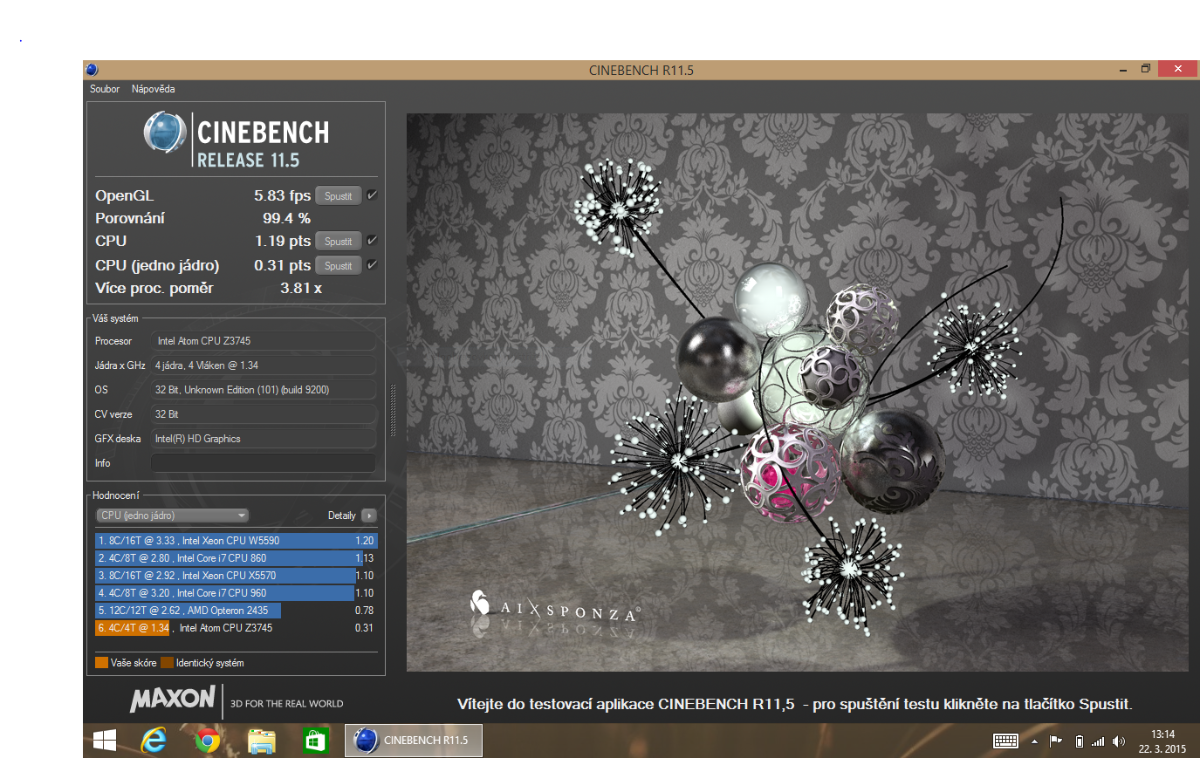This screenshot has height=758, width=1200.
Task: Expand the CPU (jedno jádro) ranking dropdown
Action: (172, 516)
